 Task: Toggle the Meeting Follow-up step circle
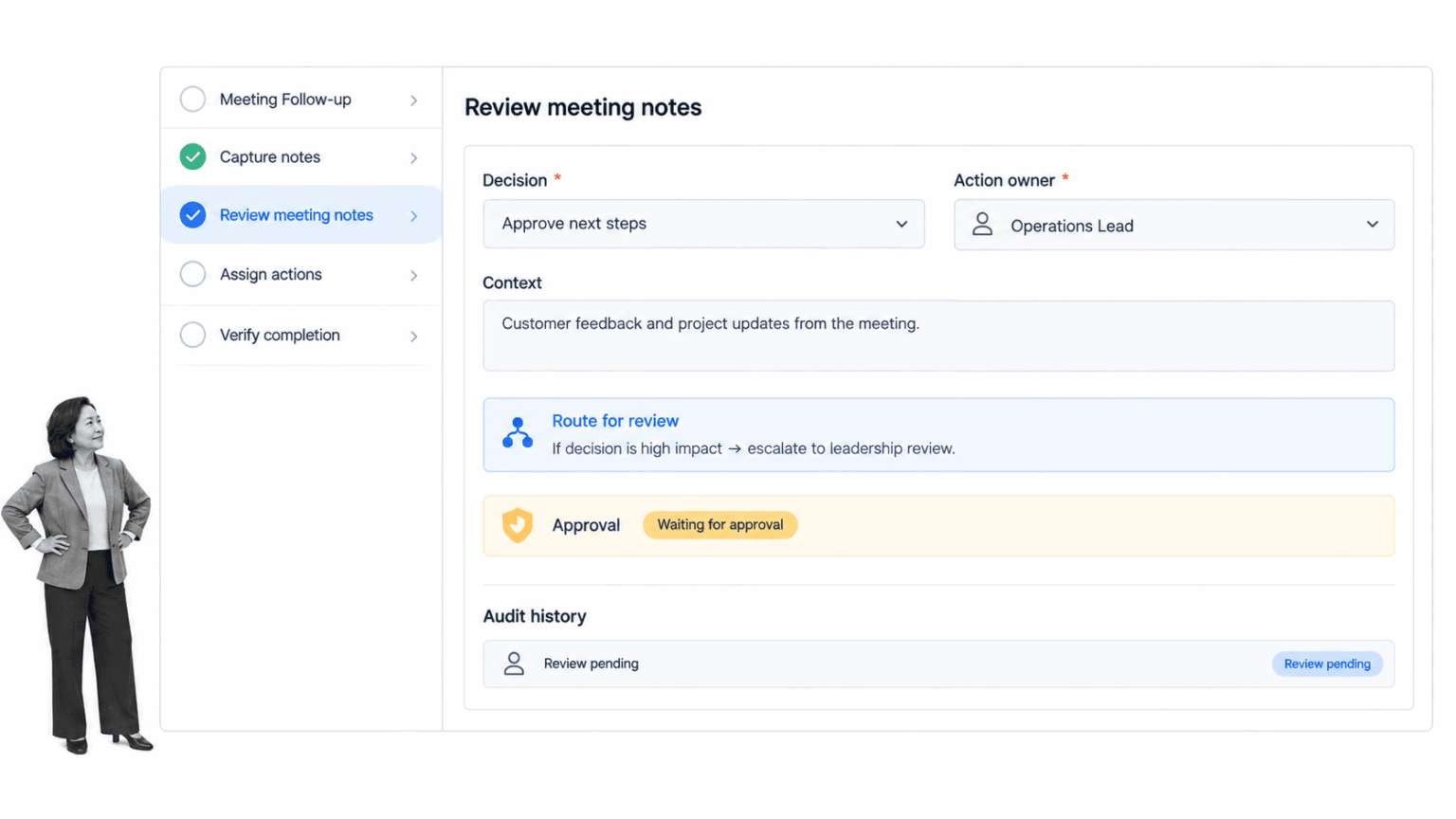coord(192,99)
